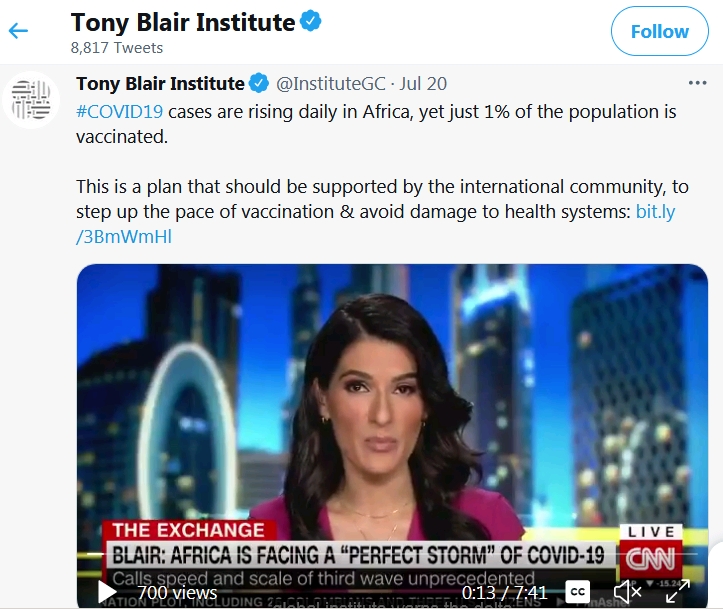Image resolution: width=723 pixels, height=609 pixels.
Task: Open the #COVID19 hashtag
Action: tap(119, 112)
